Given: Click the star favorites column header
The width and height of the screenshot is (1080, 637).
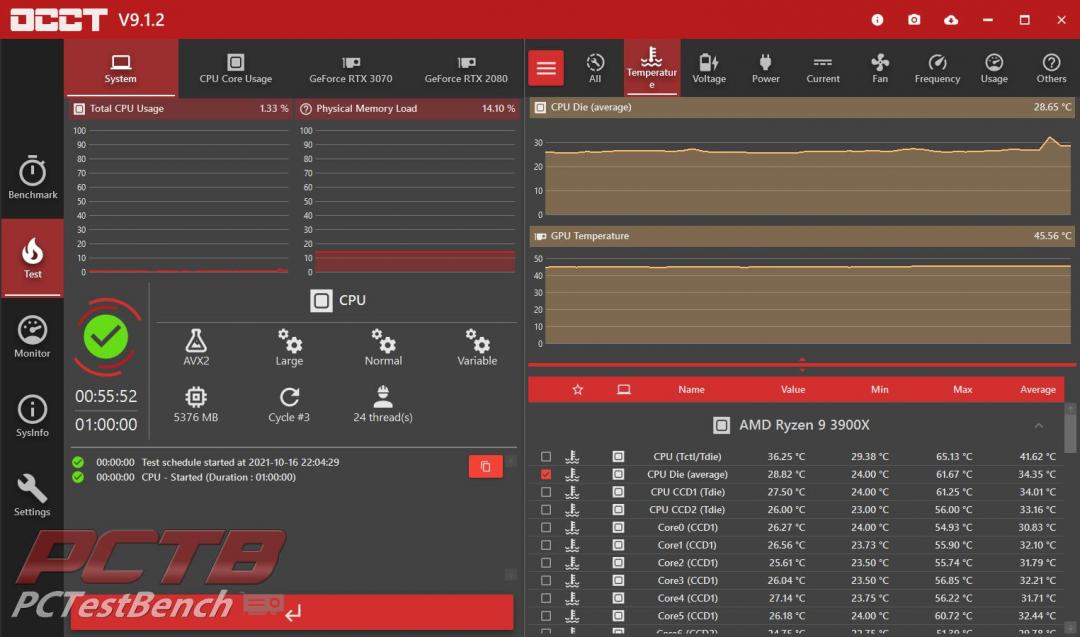Looking at the screenshot, I should click(x=577, y=390).
